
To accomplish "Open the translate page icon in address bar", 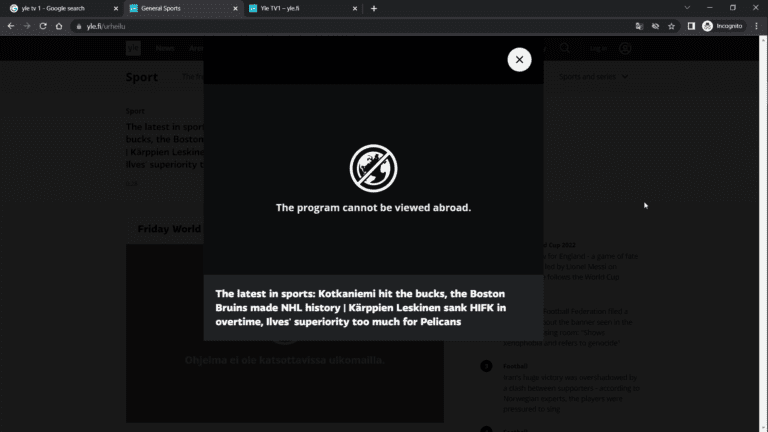I will [x=639, y=26].
